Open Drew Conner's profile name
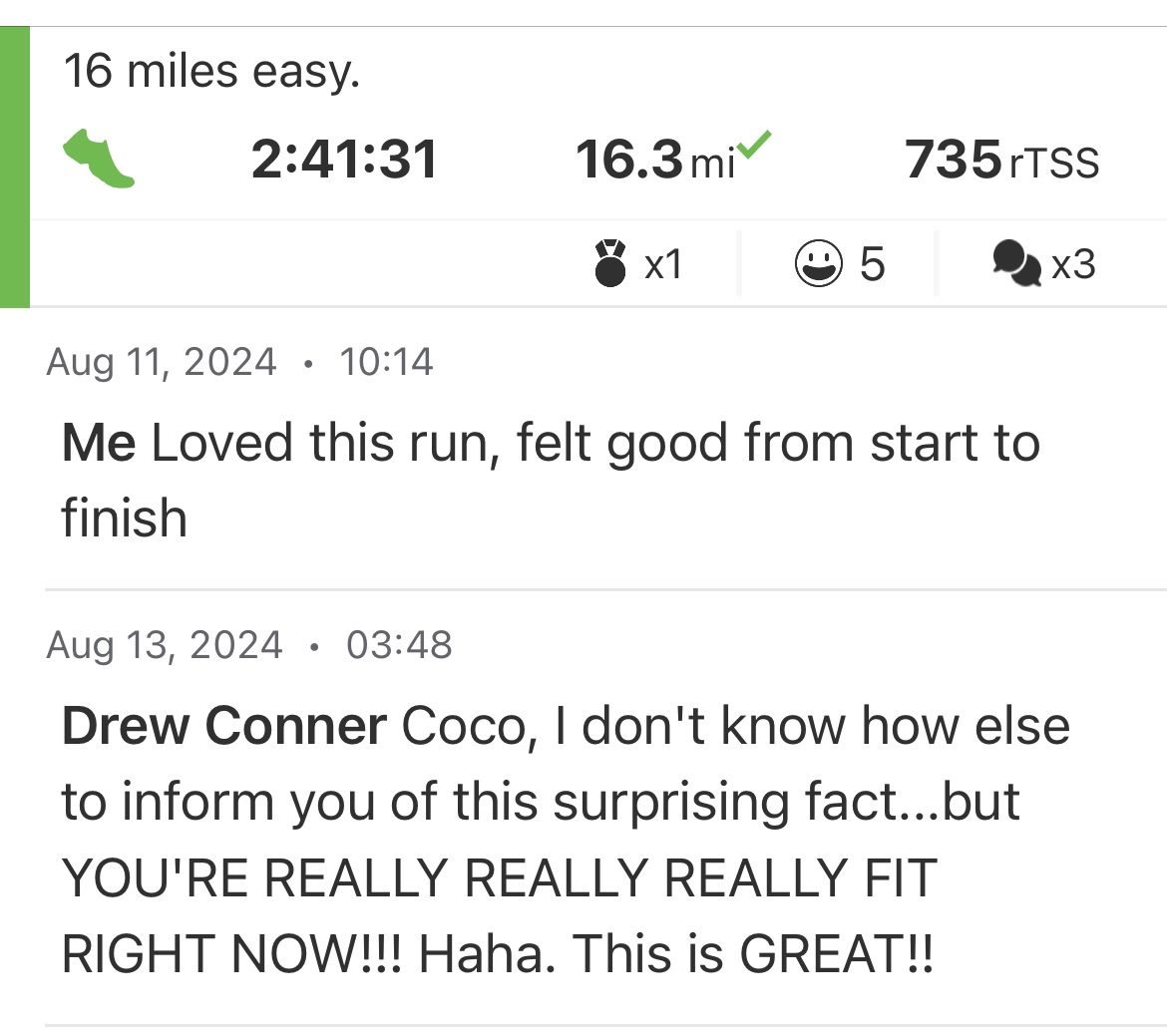1167x1036 pixels. [x=223, y=726]
